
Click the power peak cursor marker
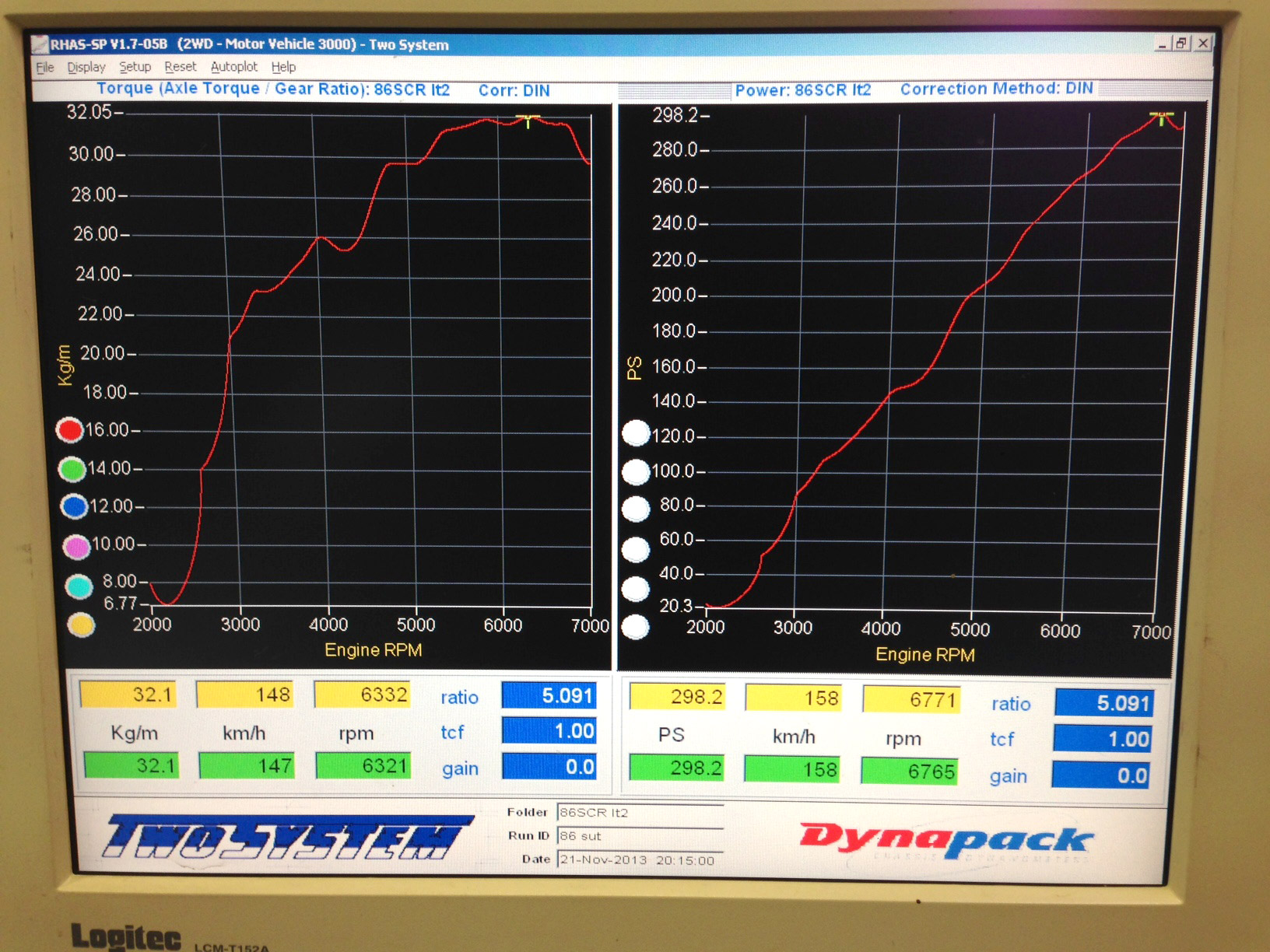1162,118
